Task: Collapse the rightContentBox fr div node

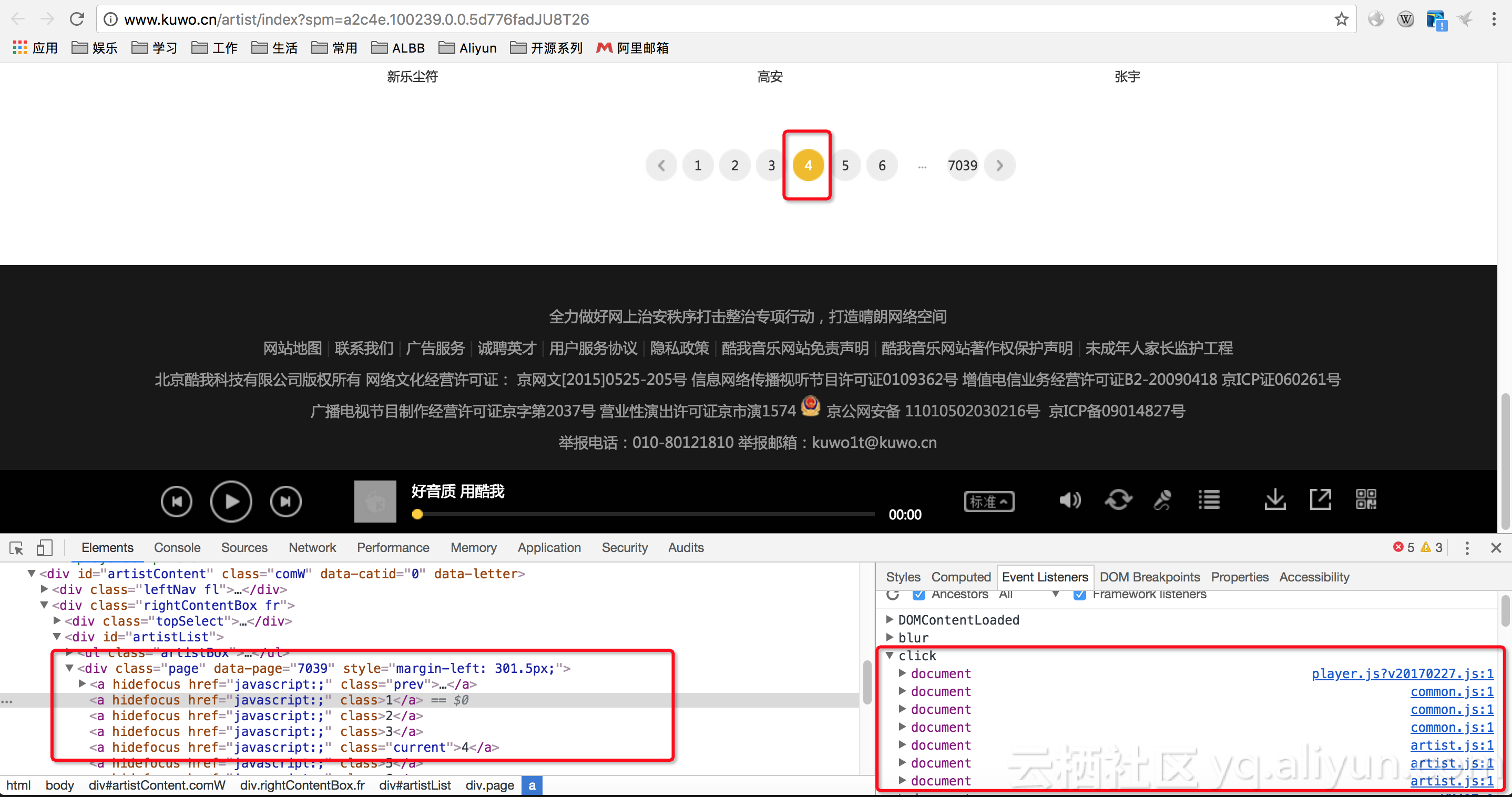Action: (45, 605)
